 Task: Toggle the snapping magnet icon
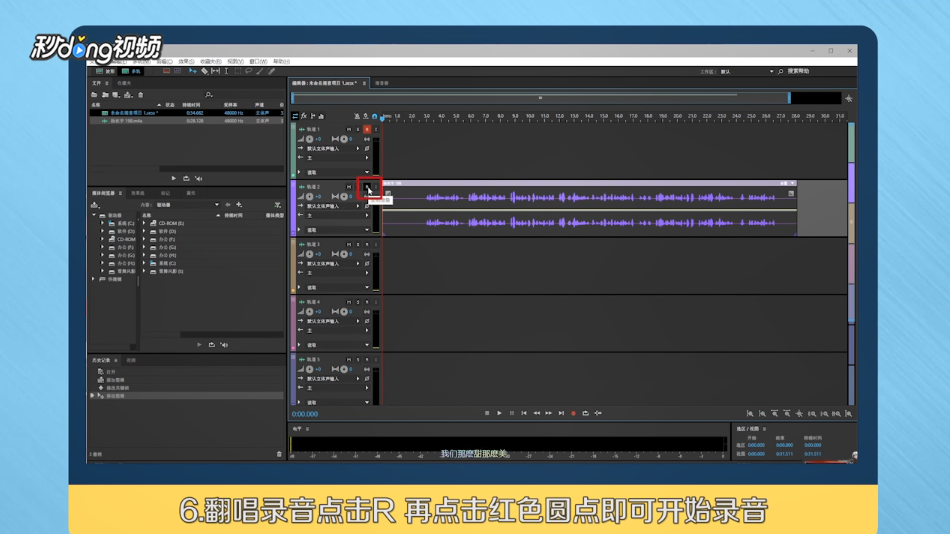click(374, 116)
